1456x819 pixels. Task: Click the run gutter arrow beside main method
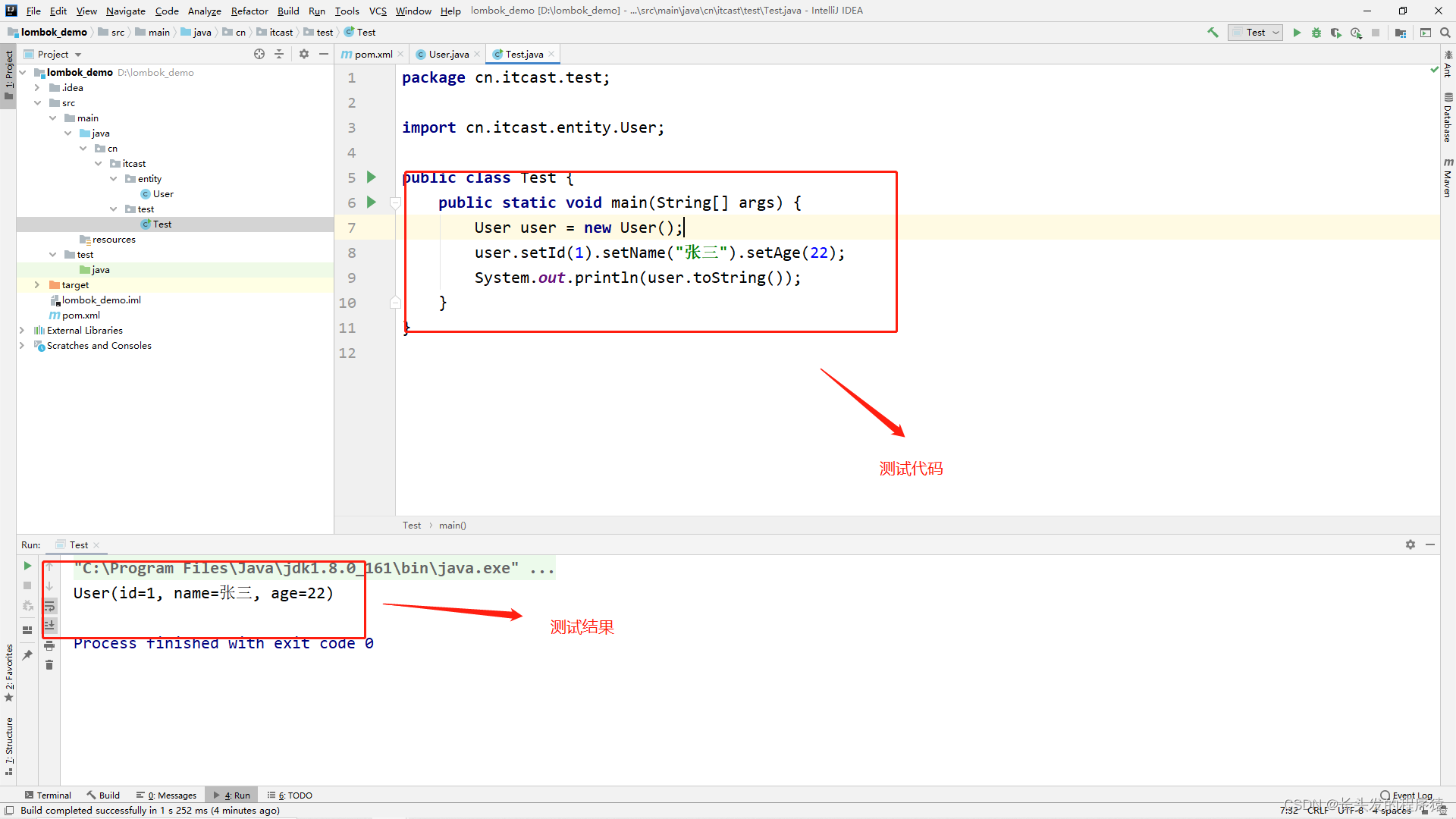click(372, 202)
